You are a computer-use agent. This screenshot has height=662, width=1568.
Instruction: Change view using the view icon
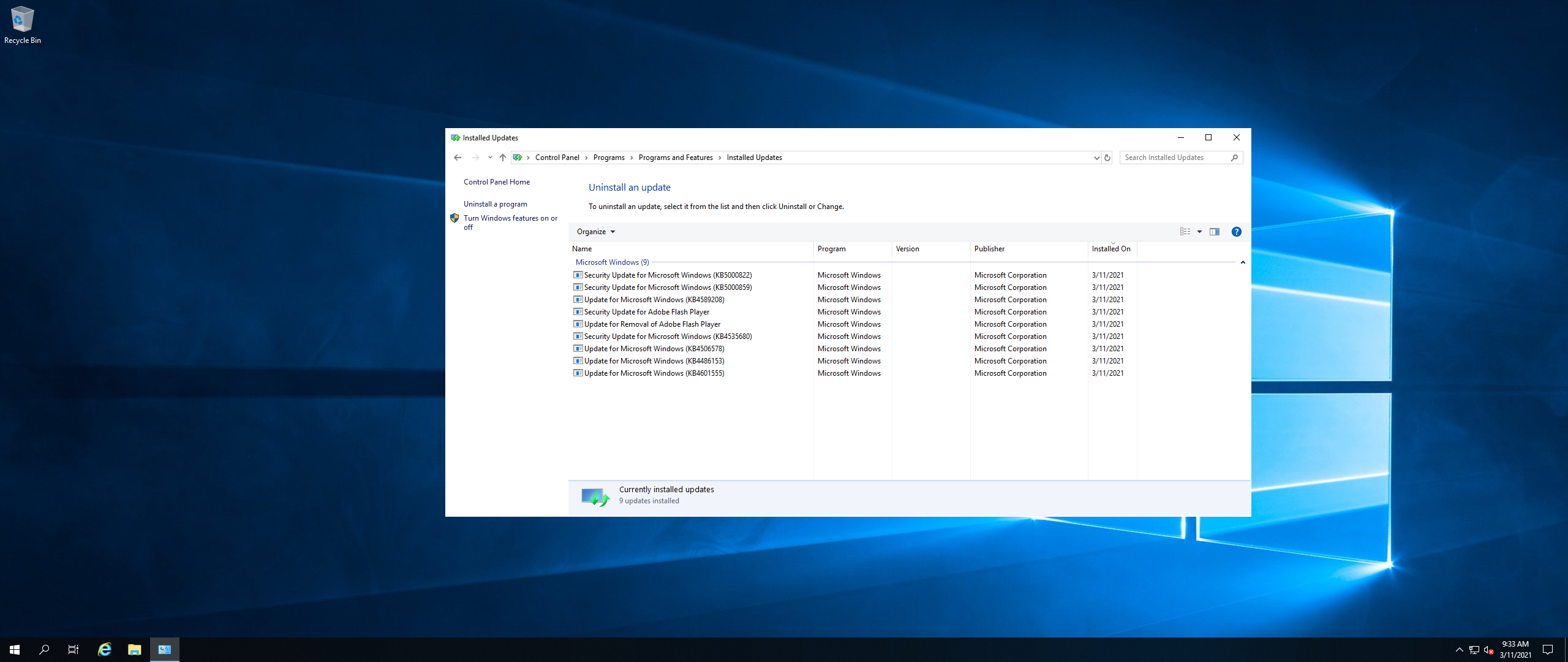click(x=1185, y=232)
